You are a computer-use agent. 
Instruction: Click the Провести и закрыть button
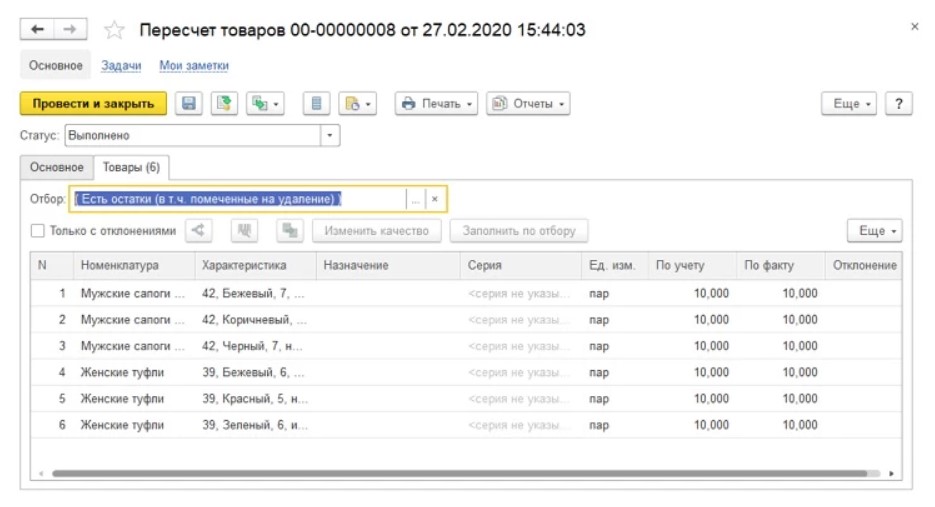[93, 103]
